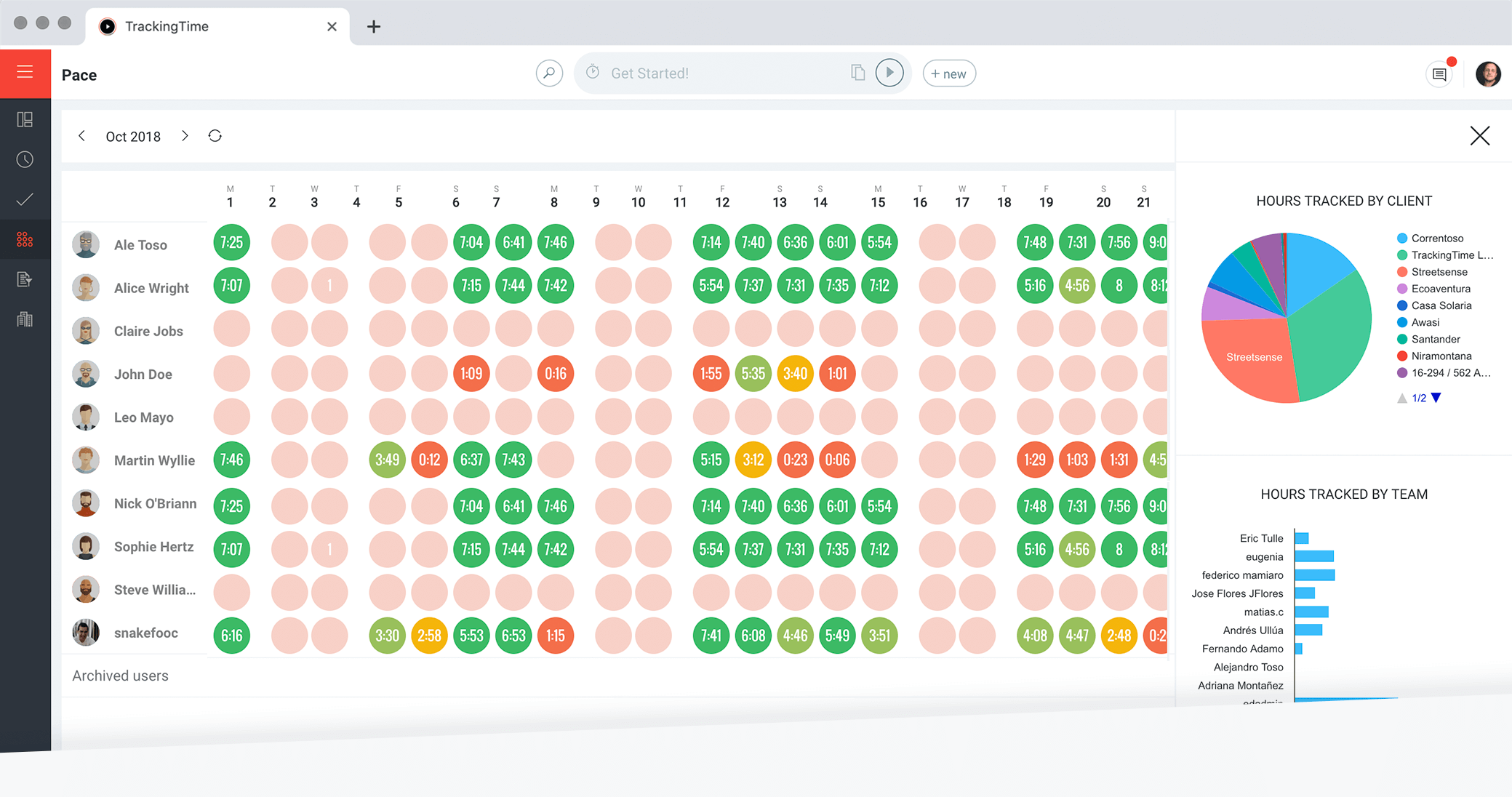Open the checkmark tasks sidebar icon

25,199
